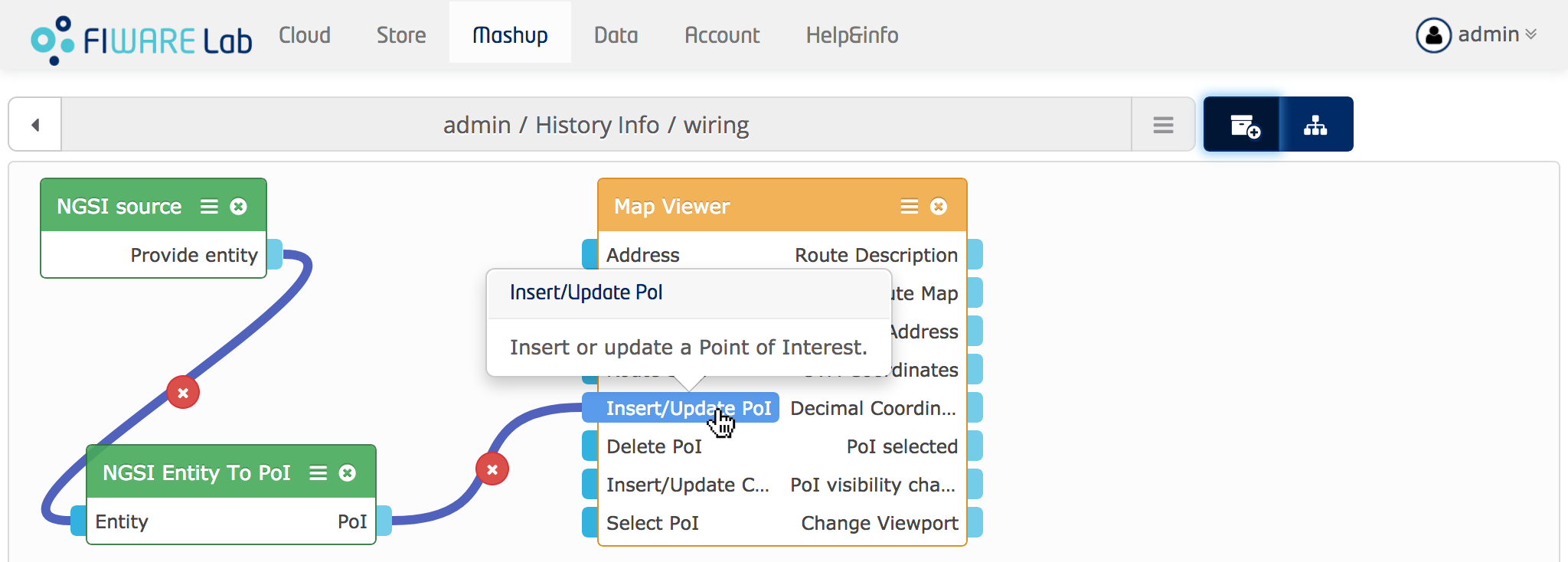This screenshot has height=562, width=1568.
Task: Open the Cloud tab
Action: coord(305,35)
